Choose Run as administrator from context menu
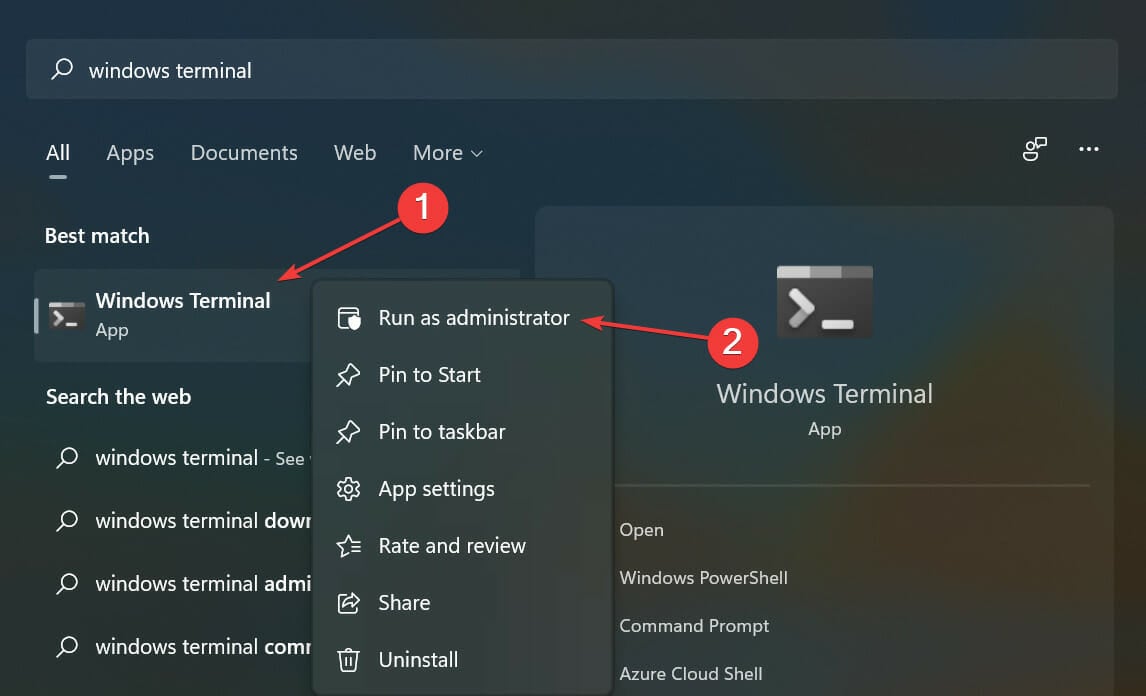 (463, 318)
